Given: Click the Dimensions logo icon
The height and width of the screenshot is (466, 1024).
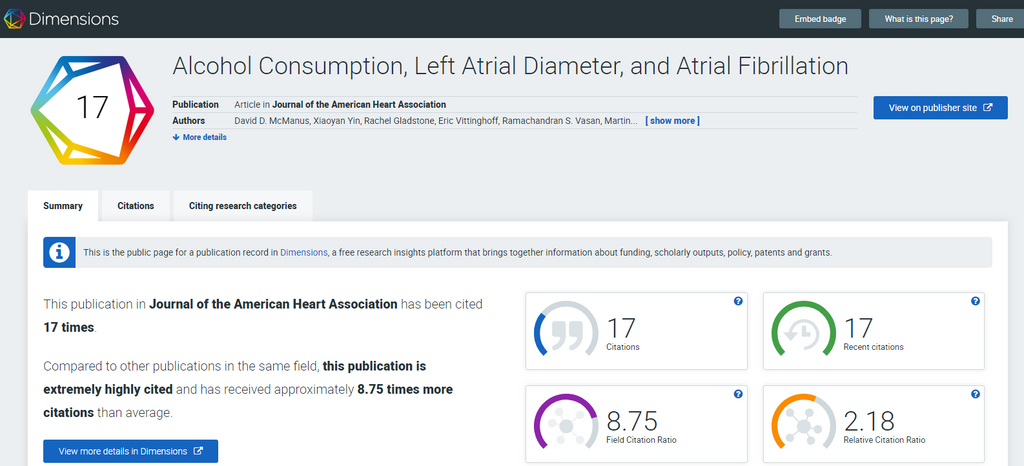Looking at the screenshot, I should 16,18.
